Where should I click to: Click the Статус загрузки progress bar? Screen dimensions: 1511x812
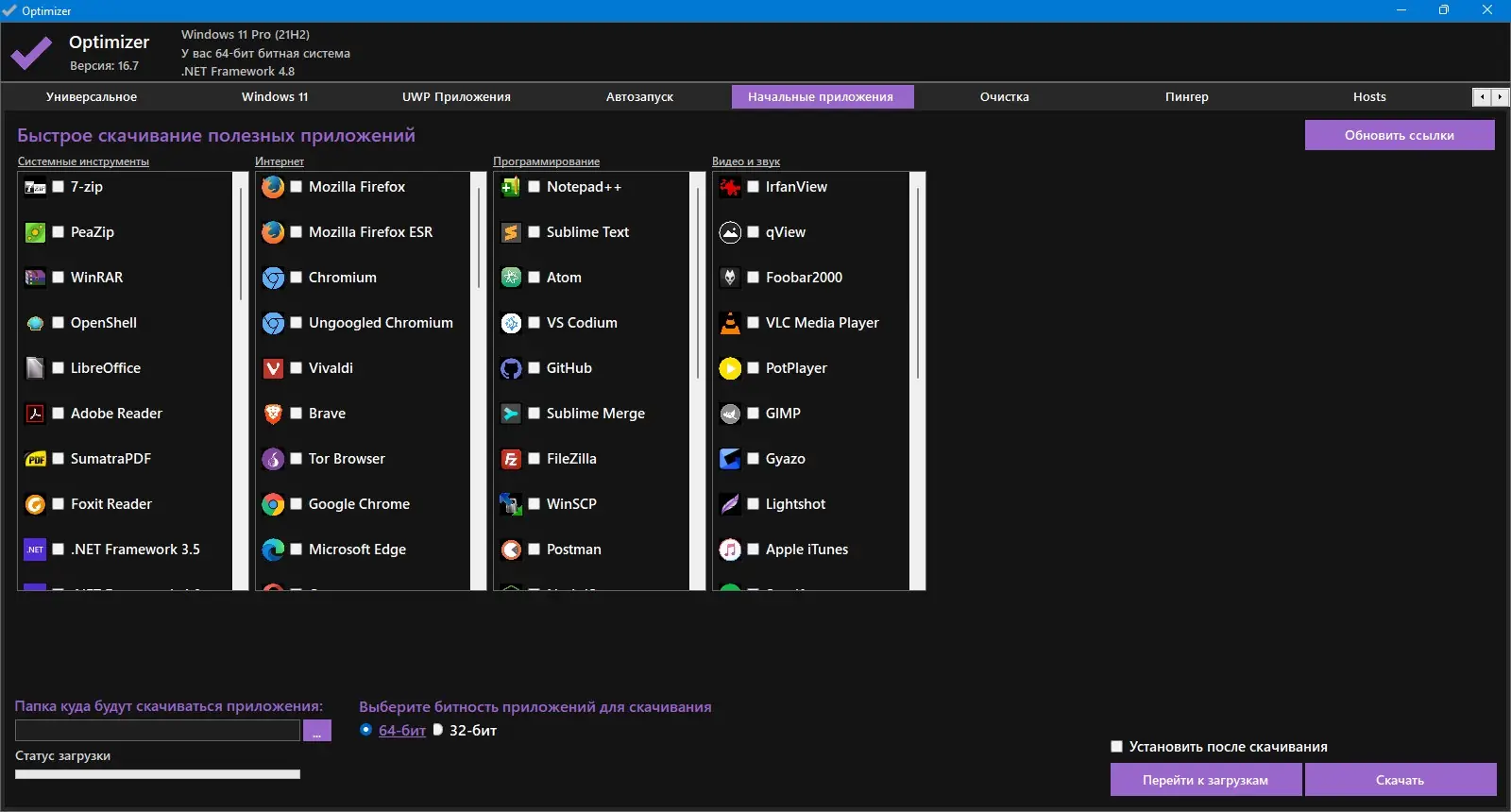pos(158,774)
